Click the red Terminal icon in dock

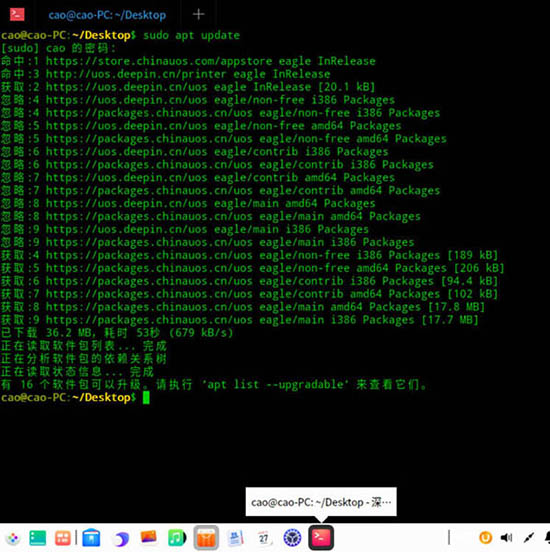(x=321, y=538)
